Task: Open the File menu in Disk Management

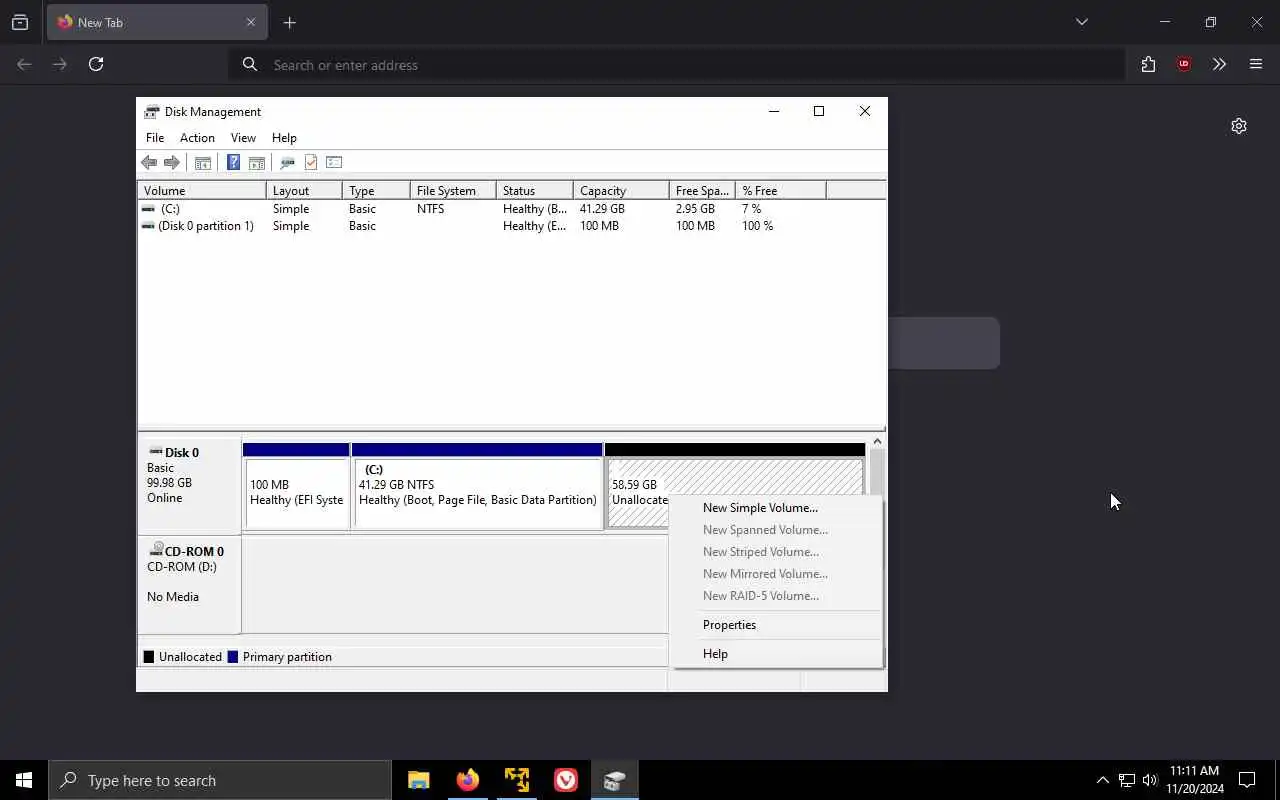Action: (155, 138)
